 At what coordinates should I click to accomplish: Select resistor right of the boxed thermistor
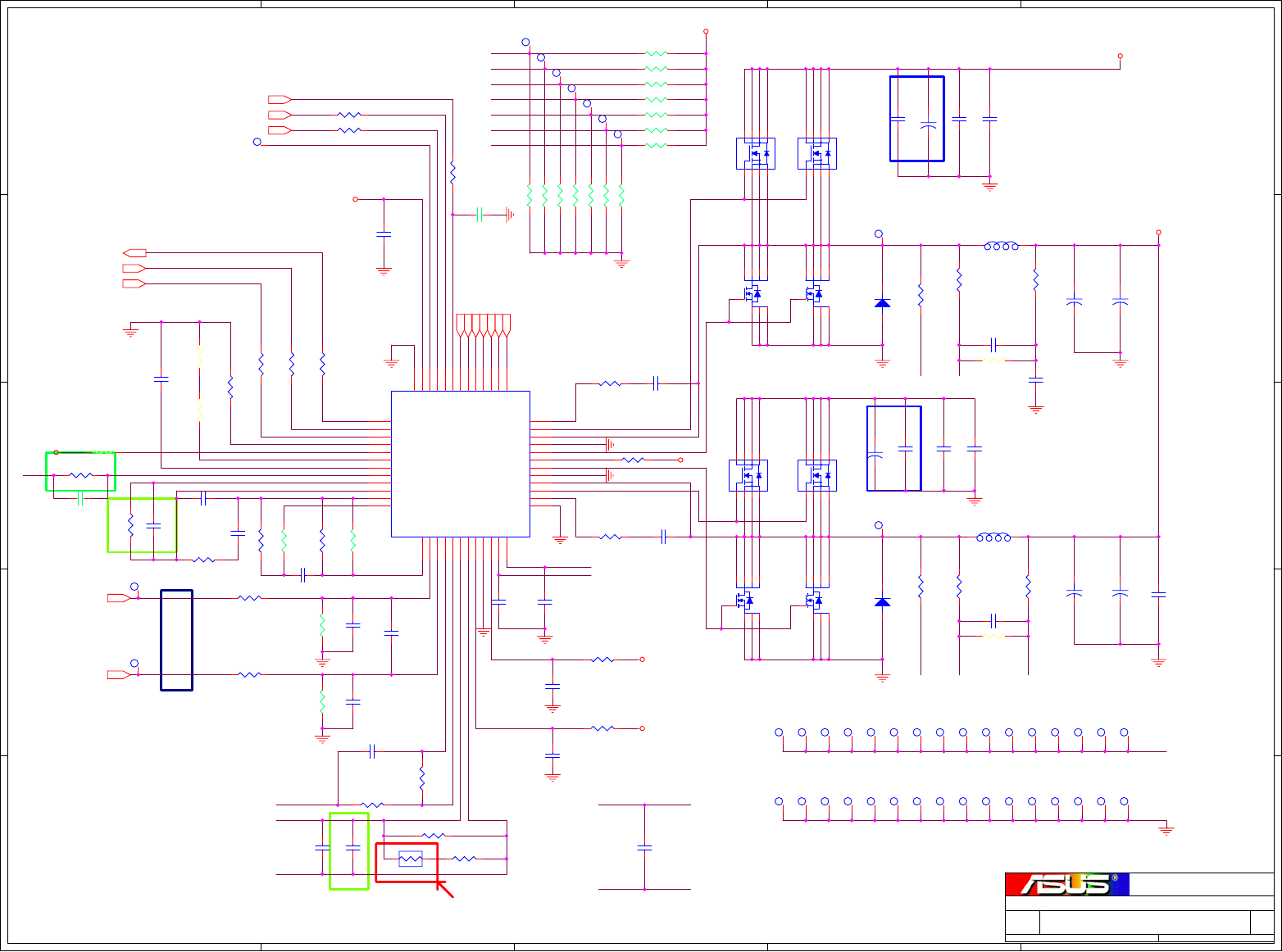click(x=465, y=859)
